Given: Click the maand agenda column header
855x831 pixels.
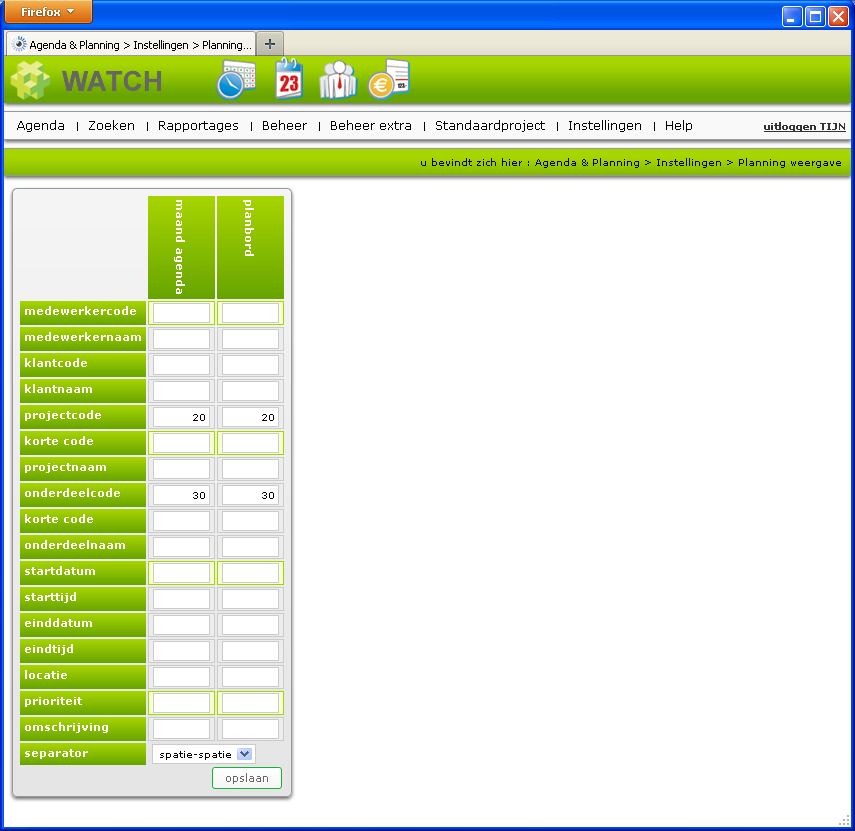Looking at the screenshot, I should 181,247.
